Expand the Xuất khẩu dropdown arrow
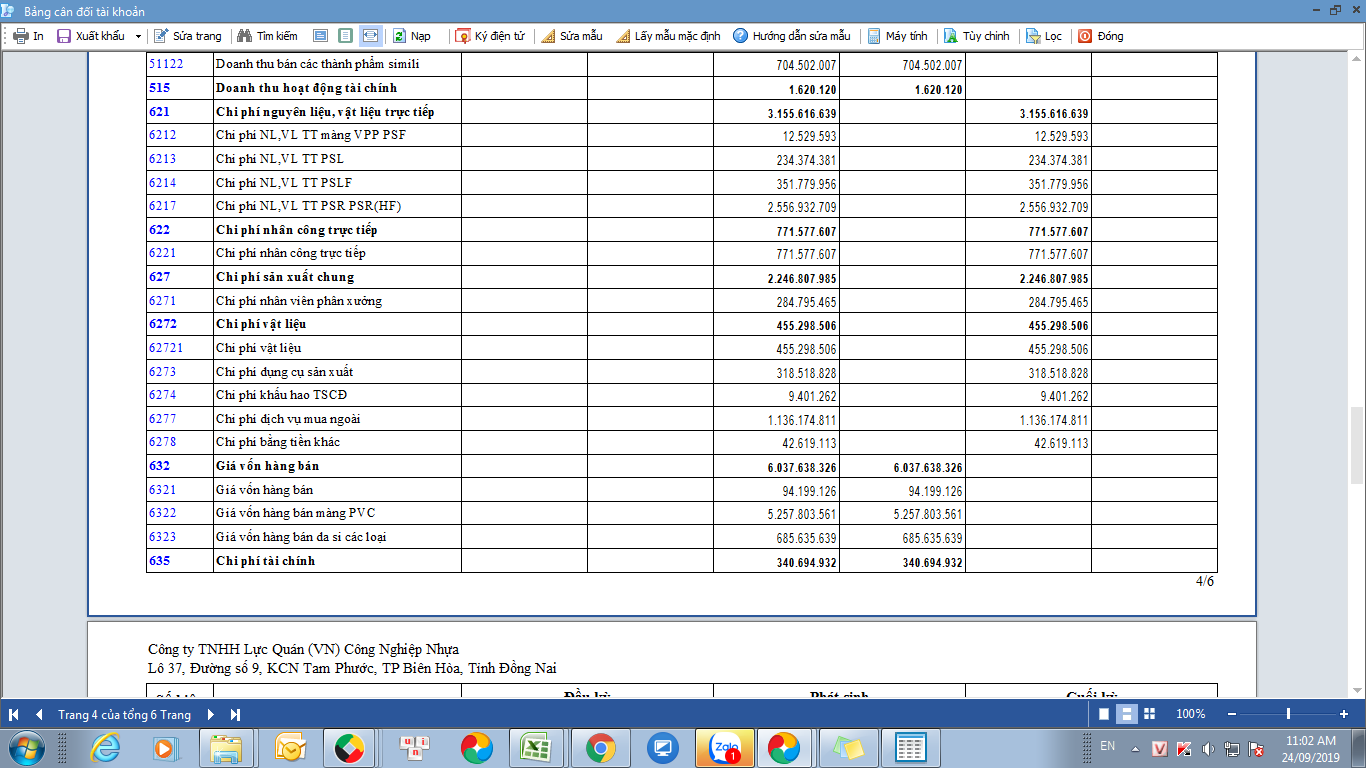The height and width of the screenshot is (768, 1366). pyautogui.click(x=138, y=36)
